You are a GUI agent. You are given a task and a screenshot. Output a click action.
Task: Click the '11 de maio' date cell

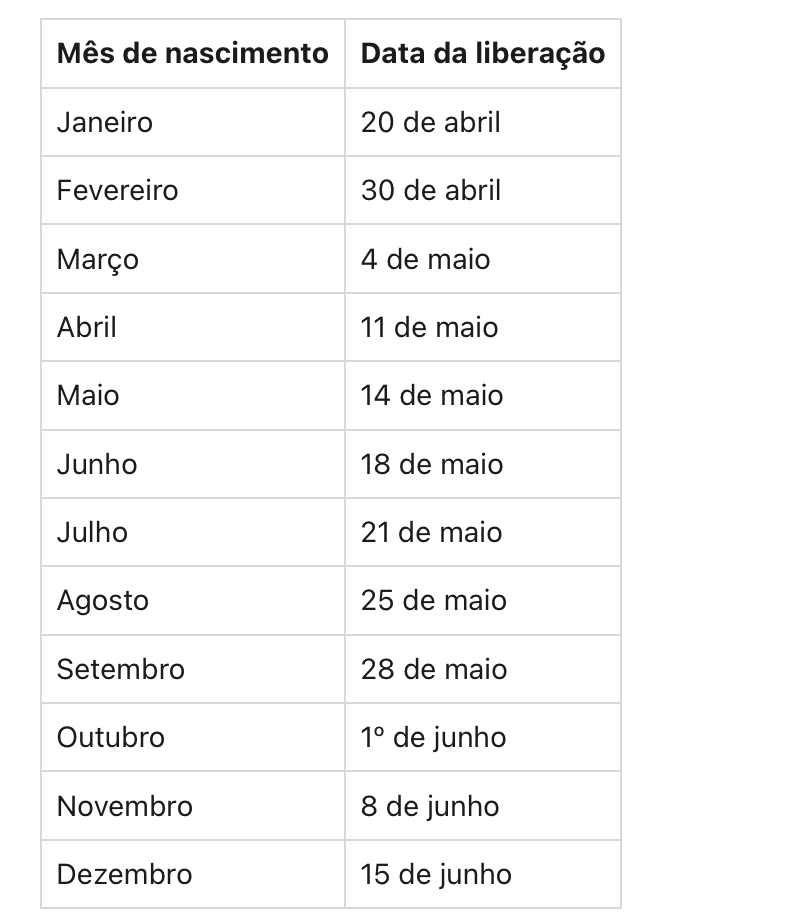click(429, 327)
